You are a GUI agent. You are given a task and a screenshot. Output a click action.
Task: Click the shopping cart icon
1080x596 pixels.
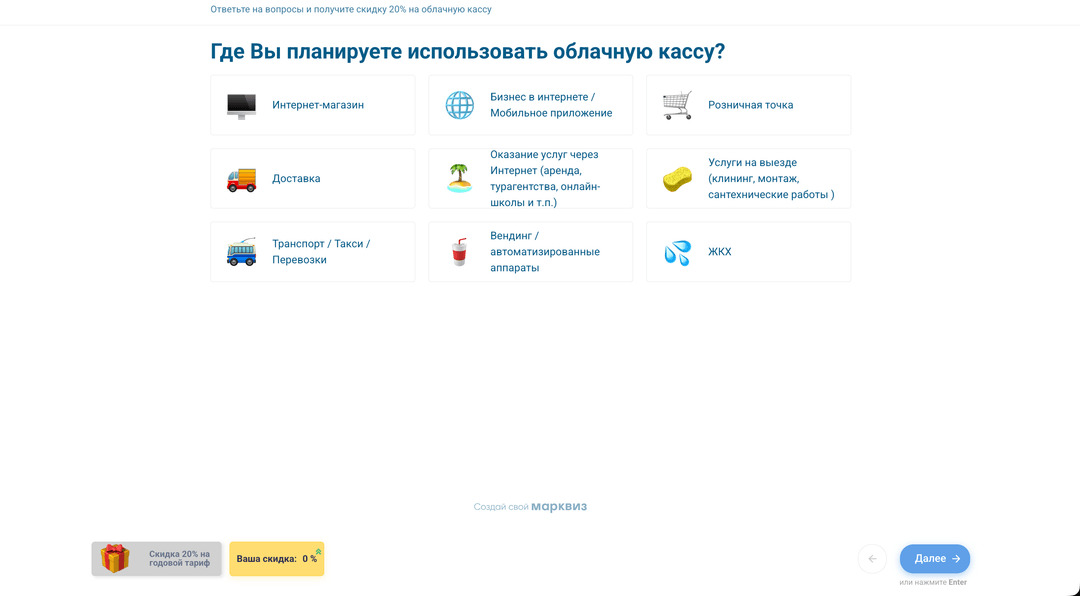tap(677, 105)
